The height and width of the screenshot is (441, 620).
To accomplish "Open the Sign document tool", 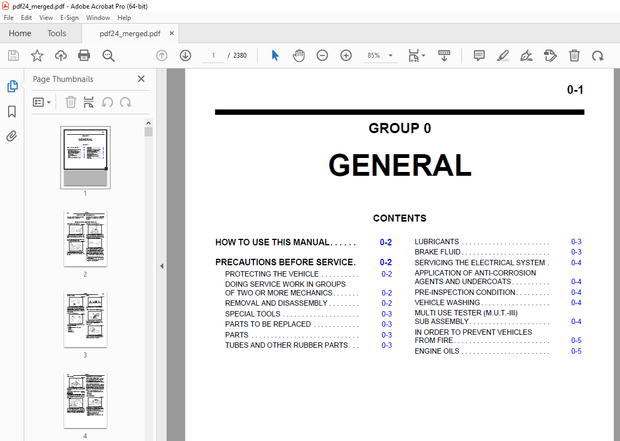I will (x=526, y=56).
